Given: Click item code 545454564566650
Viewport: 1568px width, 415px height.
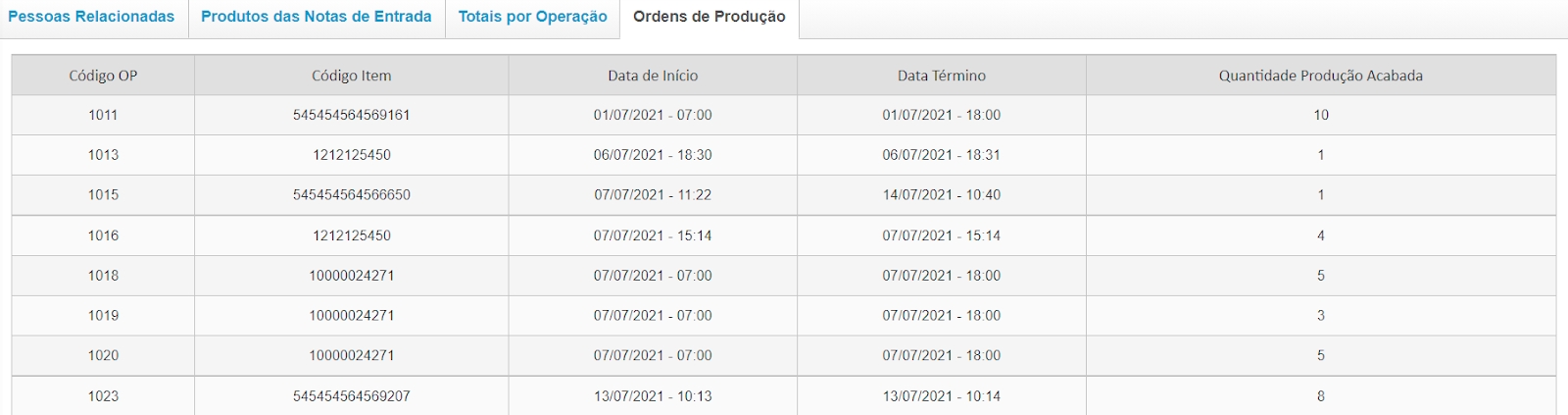Looking at the screenshot, I should (351, 195).
